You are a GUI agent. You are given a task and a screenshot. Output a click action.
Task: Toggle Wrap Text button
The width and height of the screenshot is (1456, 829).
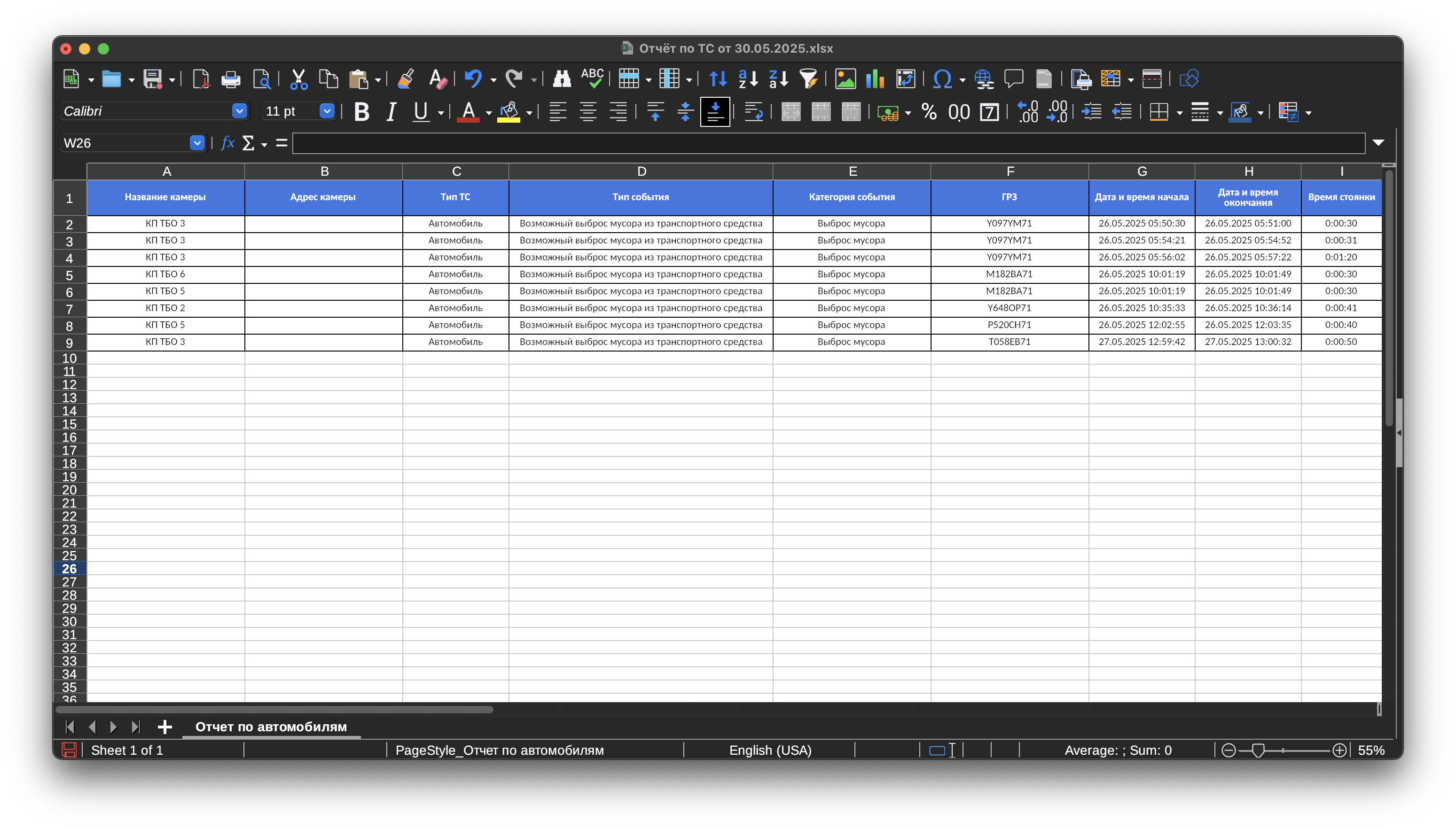[x=753, y=111]
